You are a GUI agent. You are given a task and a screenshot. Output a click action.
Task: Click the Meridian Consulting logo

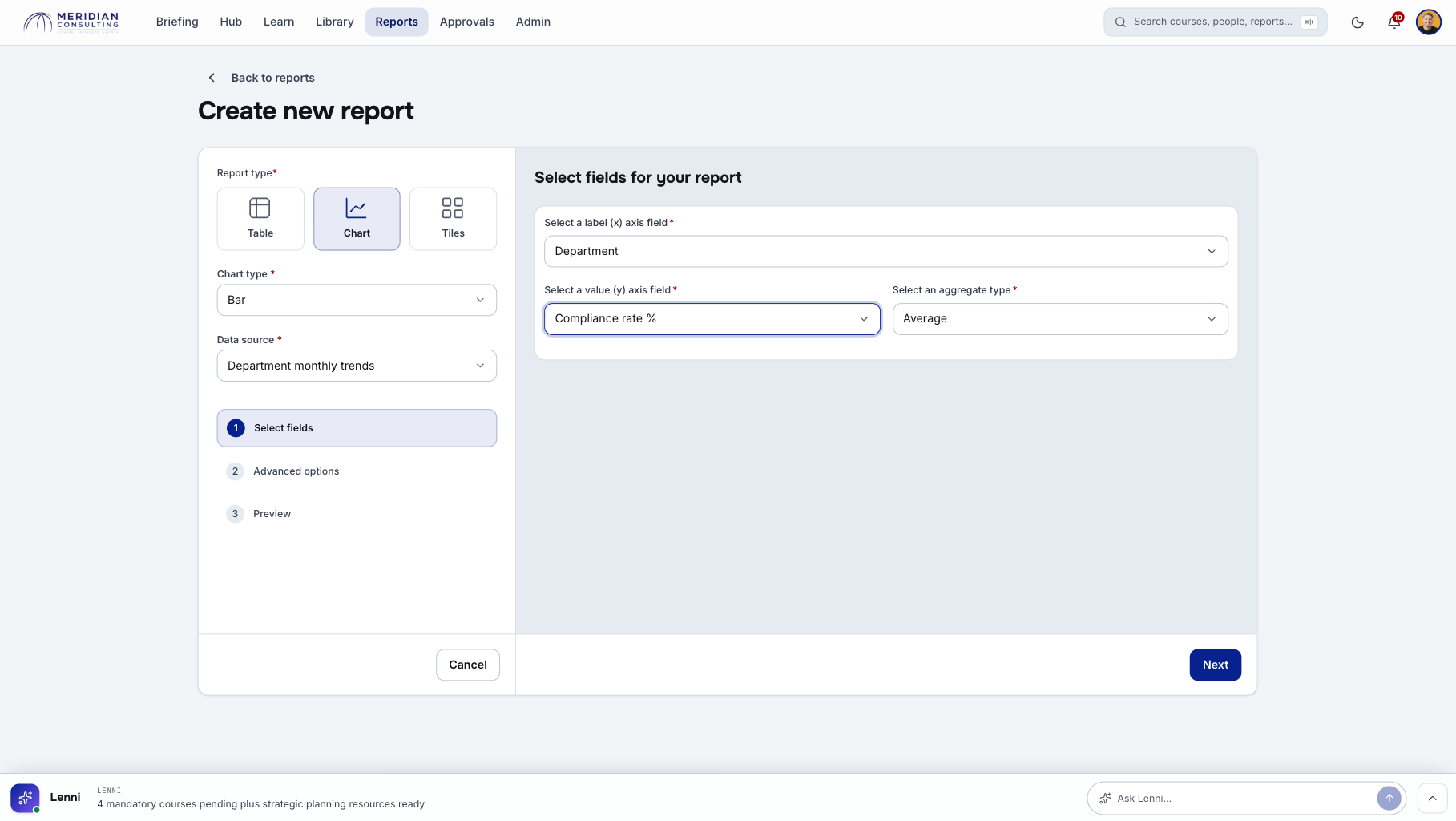[71, 22]
